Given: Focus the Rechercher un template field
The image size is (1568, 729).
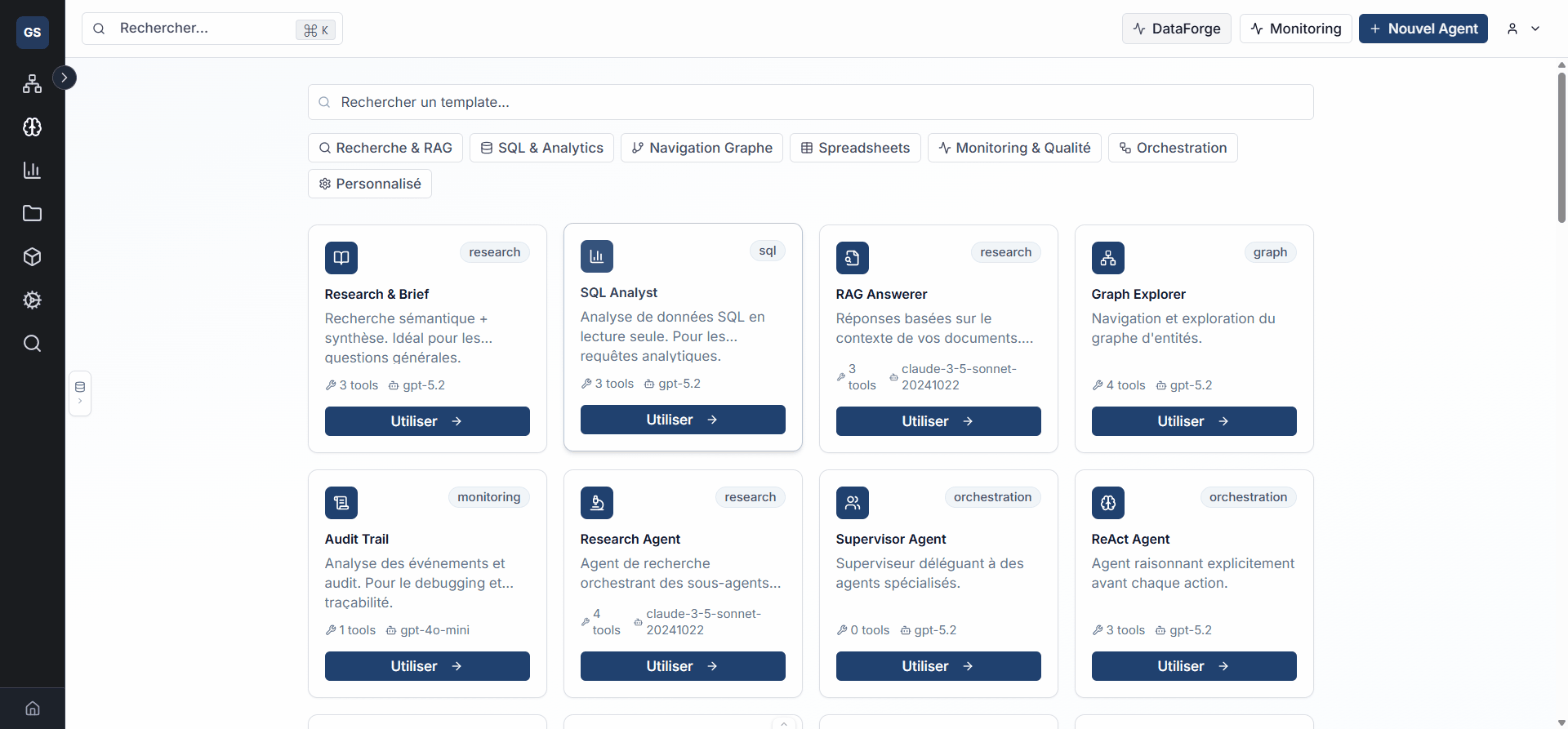Looking at the screenshot, I should pos(810,102).
